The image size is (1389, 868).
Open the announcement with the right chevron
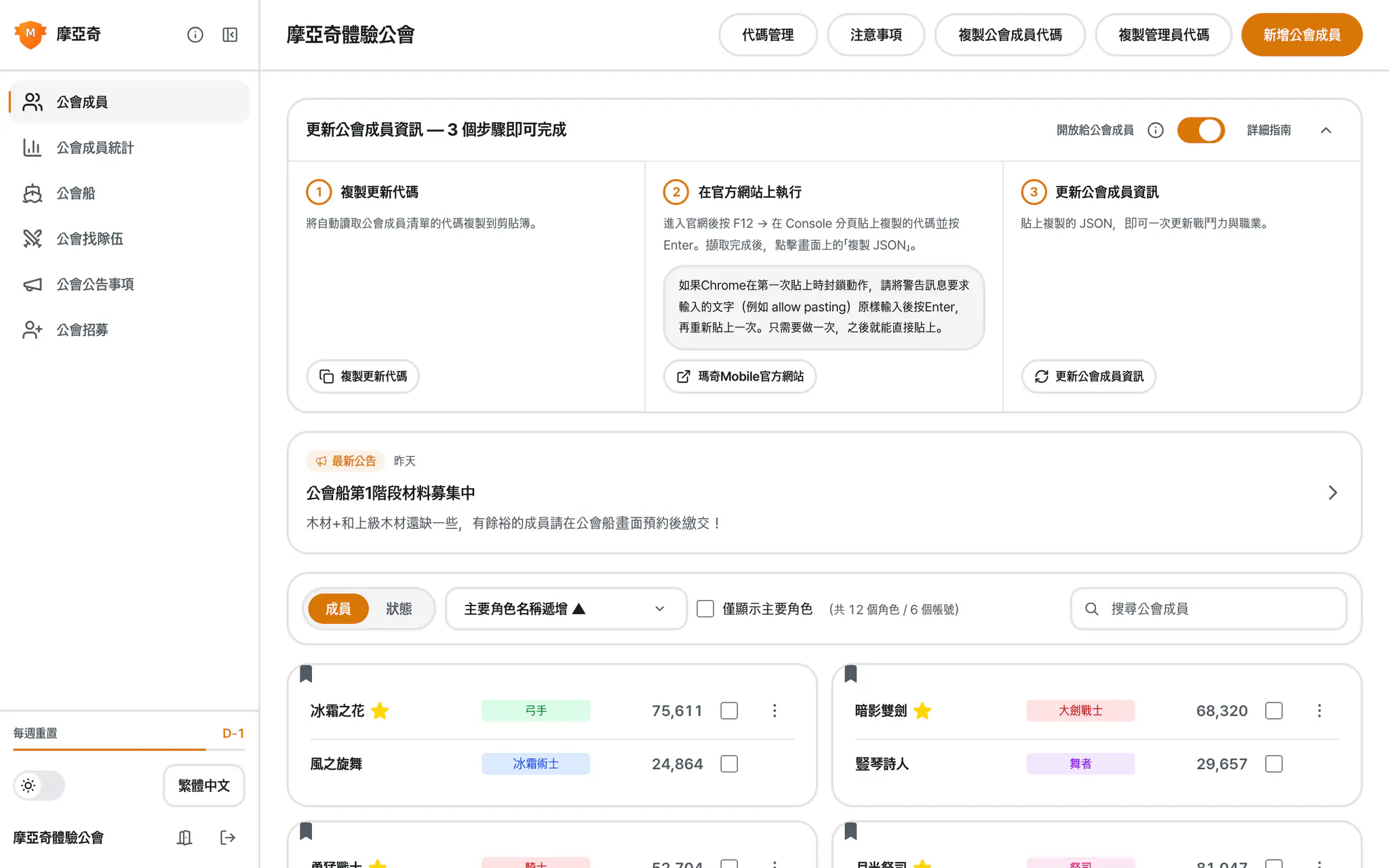(x=1333, y=492)
